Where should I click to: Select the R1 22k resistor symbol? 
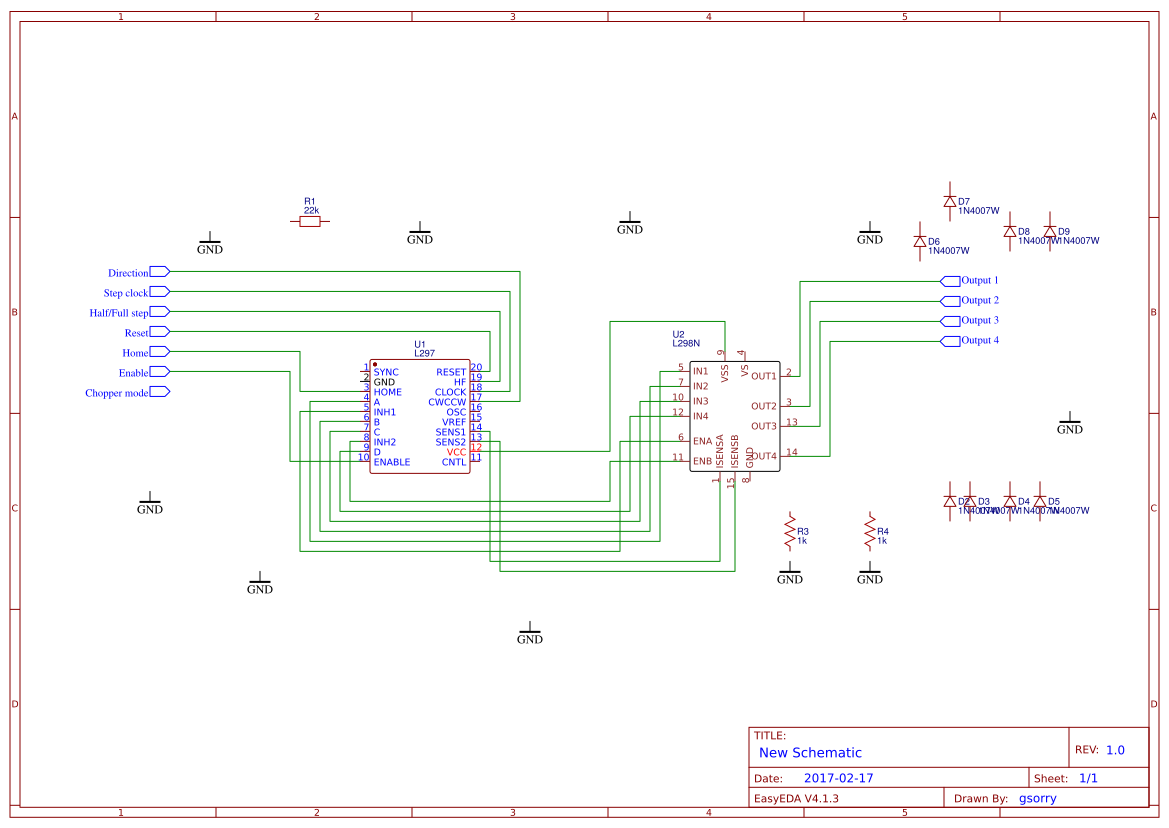pyautogui.click(x=309, y=221)
